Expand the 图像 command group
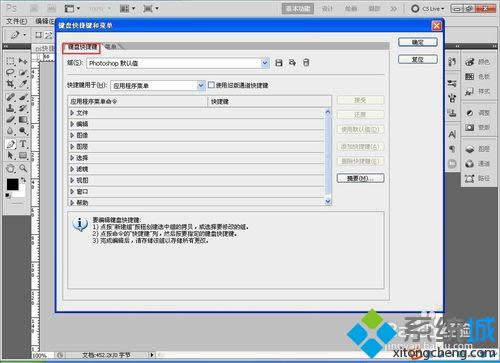This screenshot has height=363, width=500. point(72,135)
